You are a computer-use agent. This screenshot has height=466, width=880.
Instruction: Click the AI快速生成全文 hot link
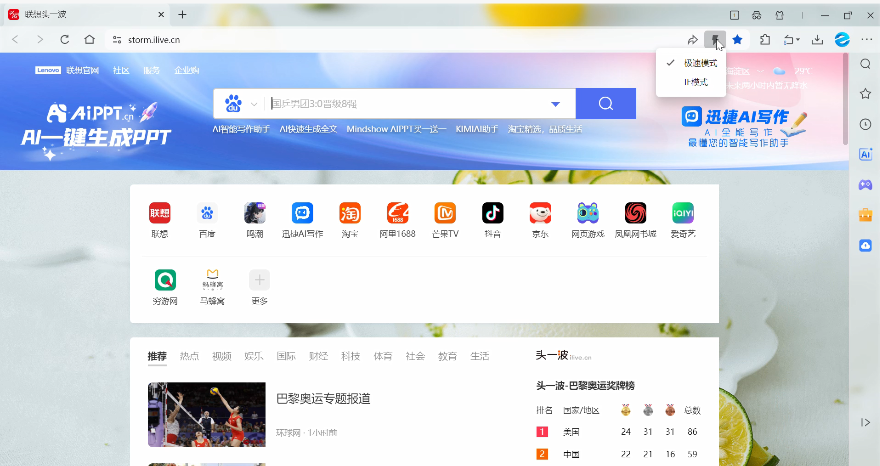pyautogui.click(x=308, y=129)
